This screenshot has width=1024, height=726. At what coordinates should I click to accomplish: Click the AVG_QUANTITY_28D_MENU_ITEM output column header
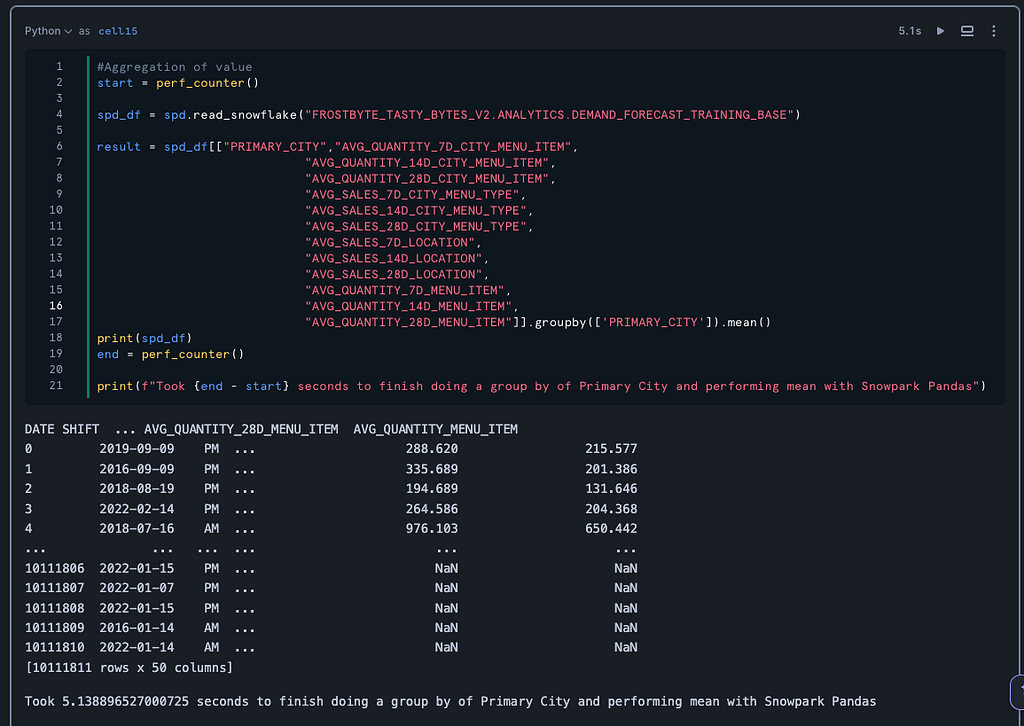coord(241,429)
